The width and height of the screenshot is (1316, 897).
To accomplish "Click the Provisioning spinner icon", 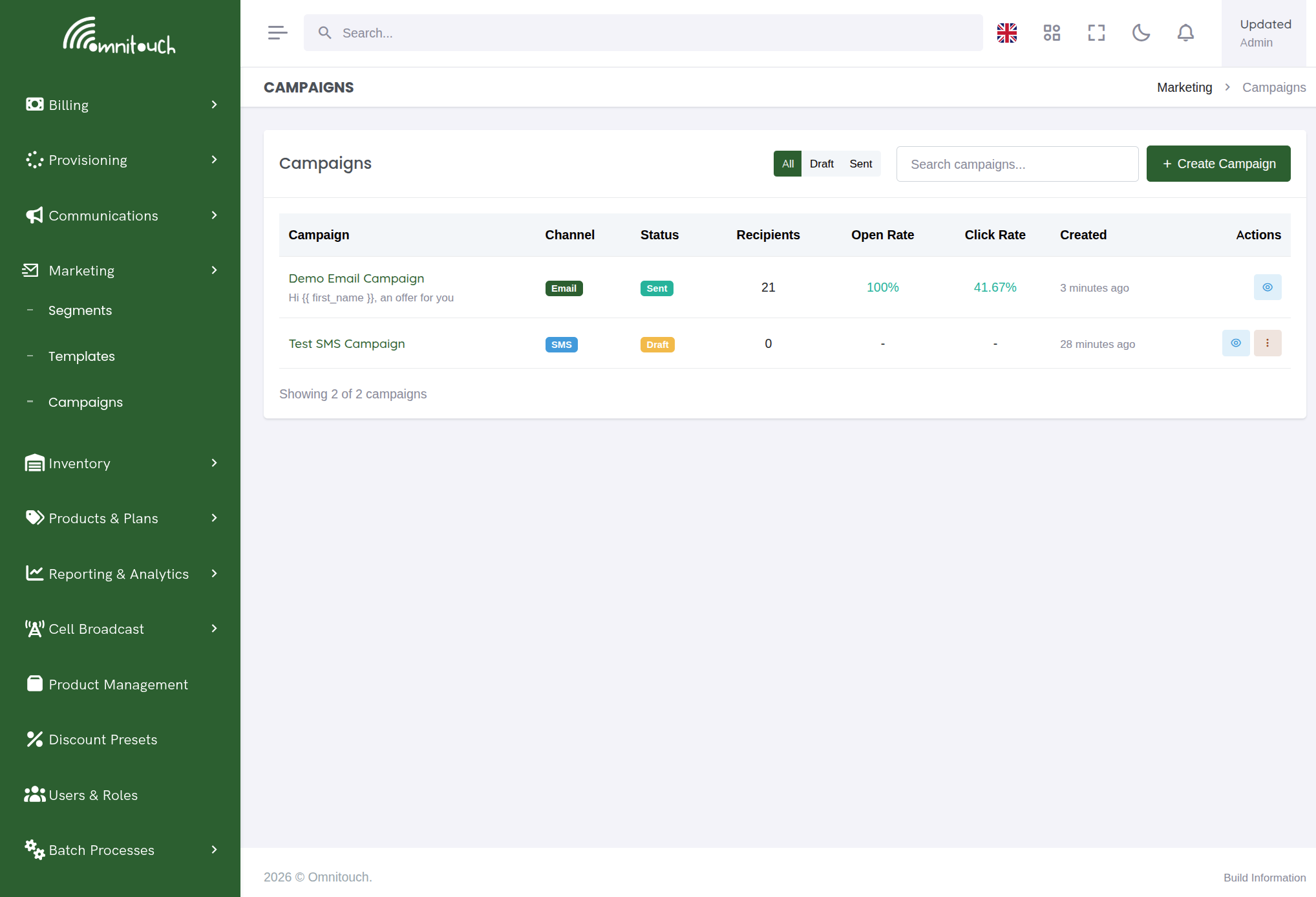I will [x=35, y=160].
